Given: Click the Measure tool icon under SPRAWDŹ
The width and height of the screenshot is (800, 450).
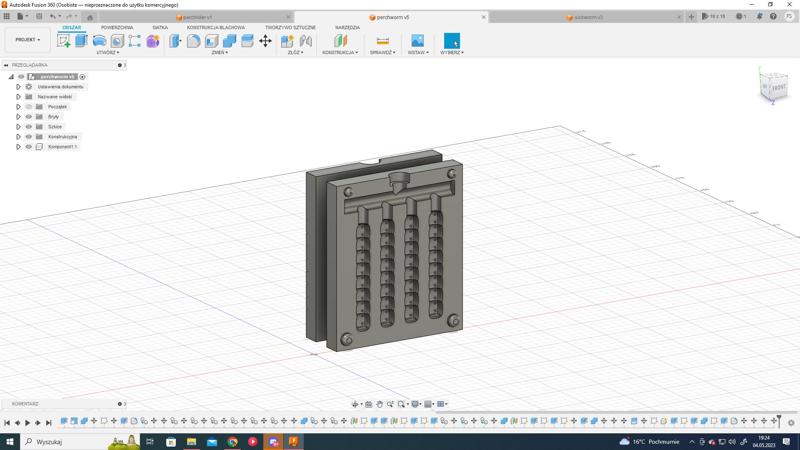Looking at the screenshot, I should coord(382,41).
